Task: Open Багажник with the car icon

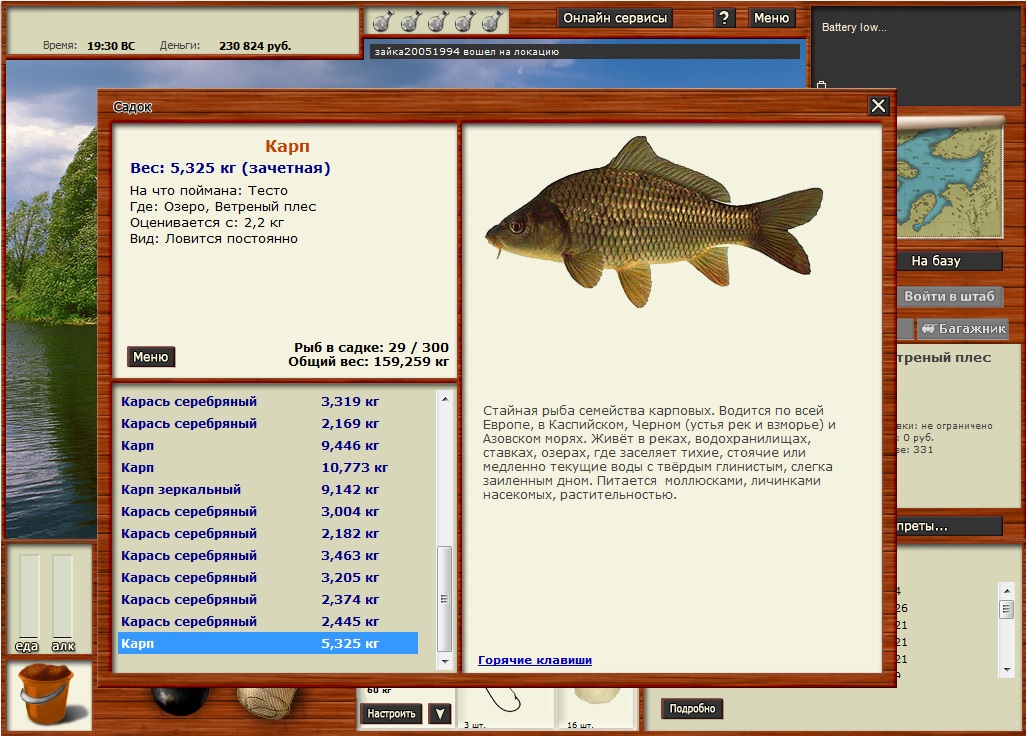Action: click(x=963, y=329)
